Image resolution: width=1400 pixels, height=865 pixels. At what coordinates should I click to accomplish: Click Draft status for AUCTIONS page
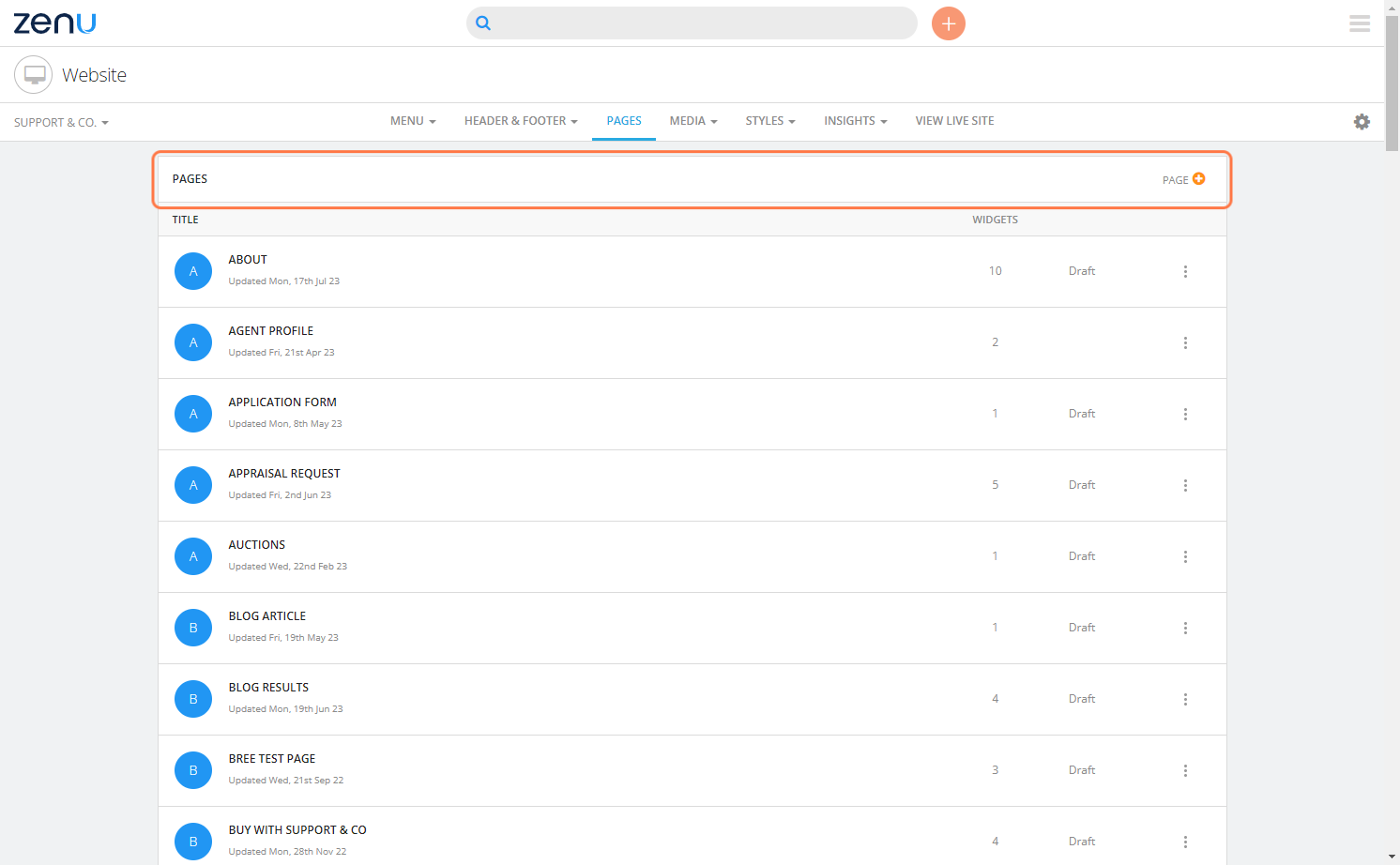click(1082, 556)
